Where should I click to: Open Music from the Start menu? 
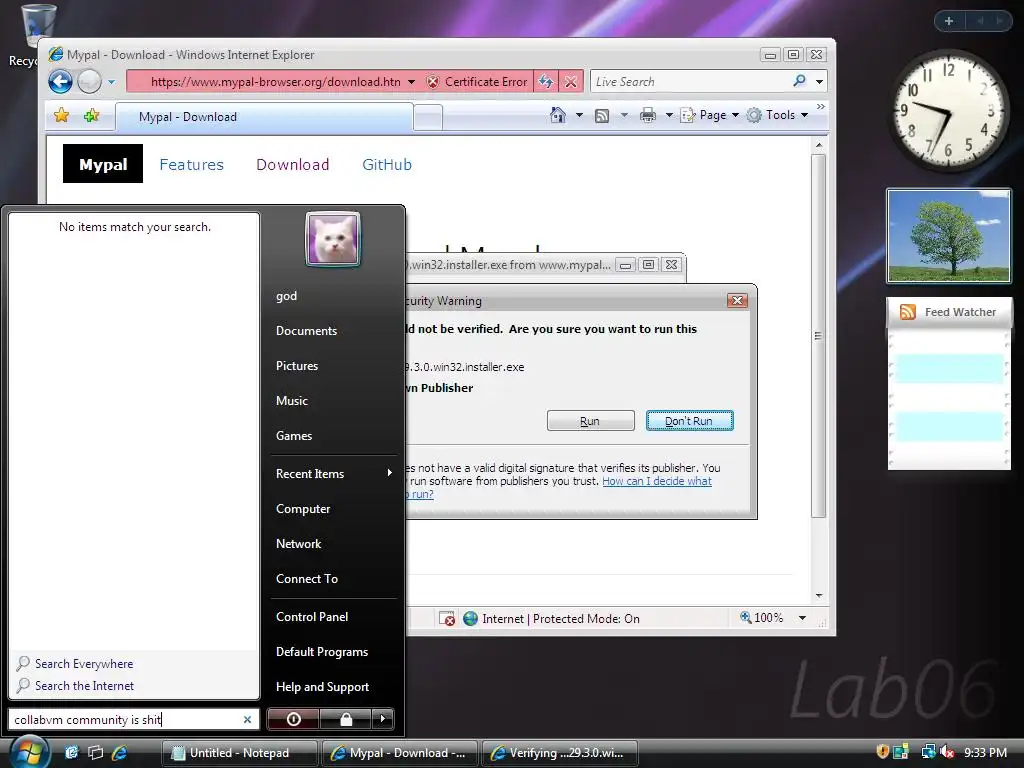click(x=291, y=401)
